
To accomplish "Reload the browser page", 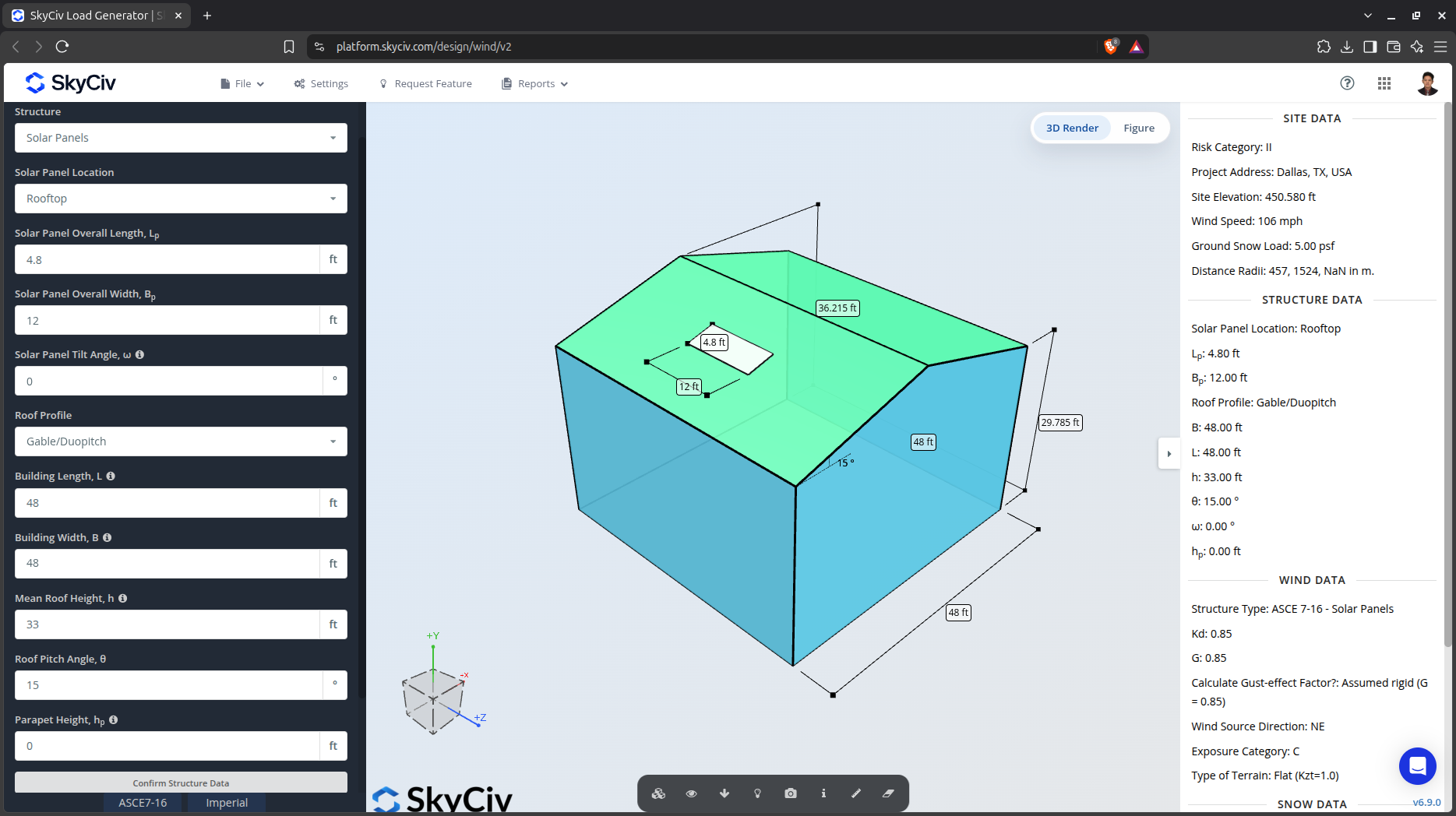I will click(x=62, y=47).
